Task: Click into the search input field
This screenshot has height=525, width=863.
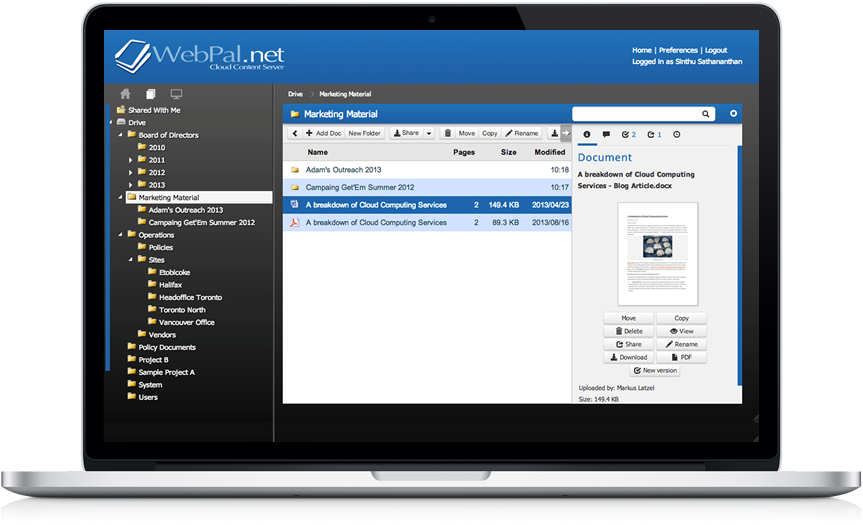Action: (x=635, y=114)
